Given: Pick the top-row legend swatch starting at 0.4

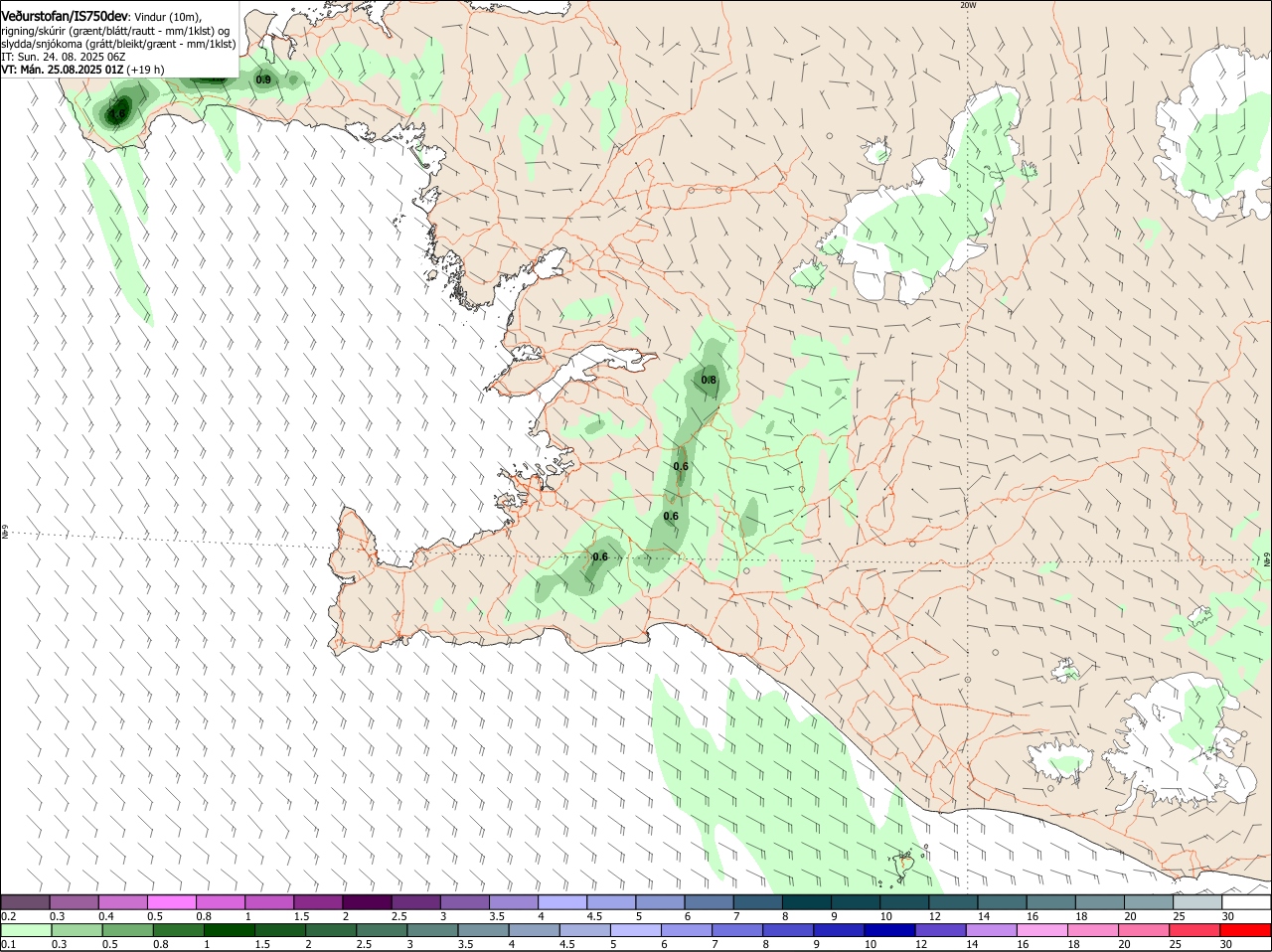Looking at the screenshot, I should click(122, 902).
